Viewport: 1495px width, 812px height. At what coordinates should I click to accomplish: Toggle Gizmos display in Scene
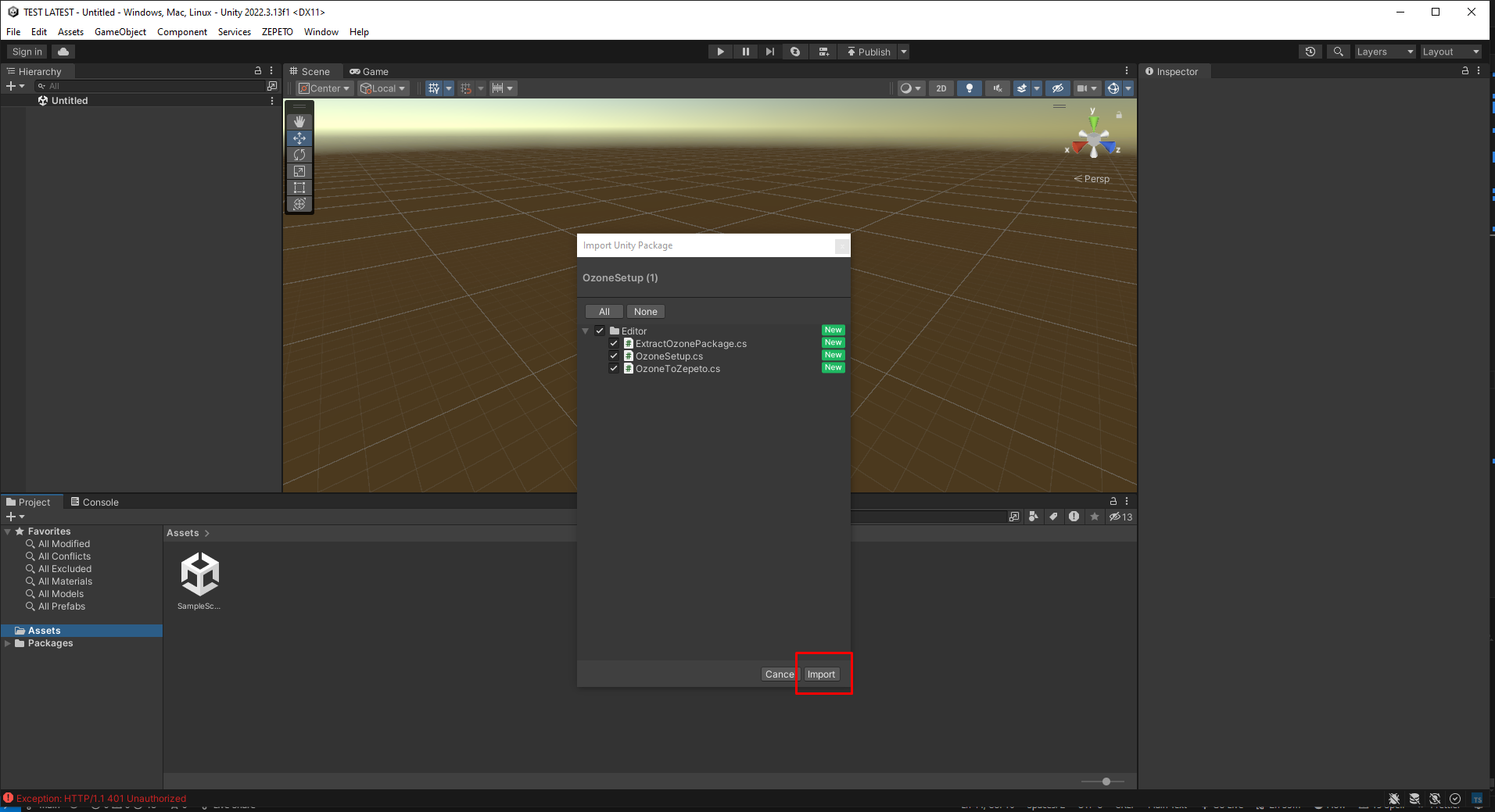coord(1113,88)
